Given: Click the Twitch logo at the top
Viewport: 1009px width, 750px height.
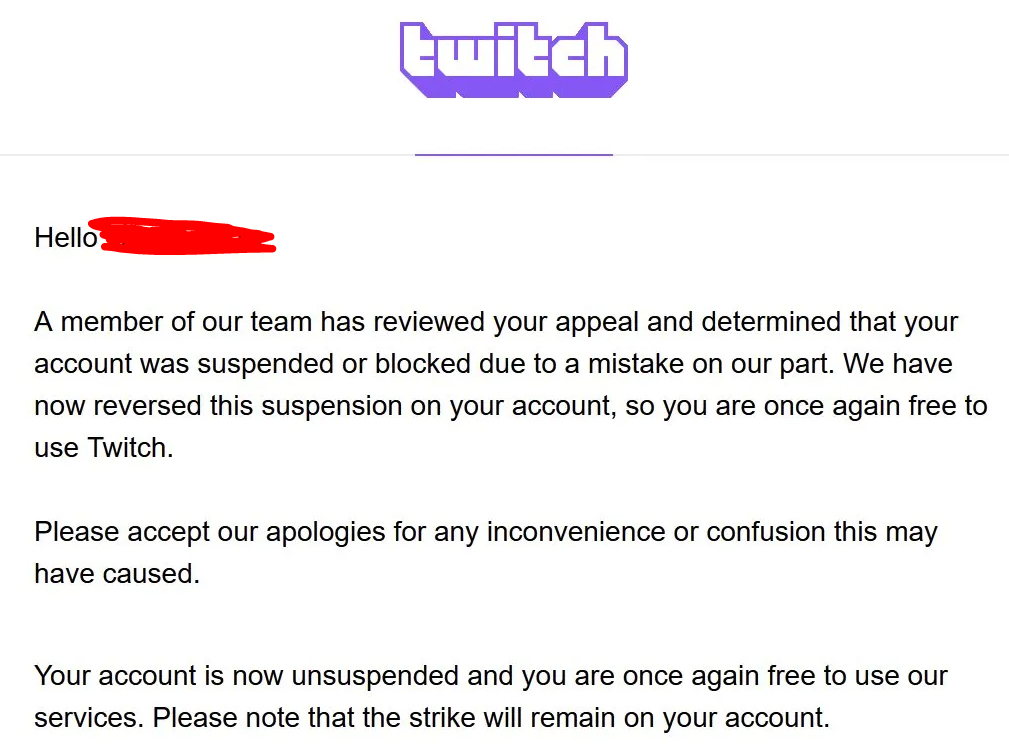Looking at the screenshot, I should (x=513, y=60).
